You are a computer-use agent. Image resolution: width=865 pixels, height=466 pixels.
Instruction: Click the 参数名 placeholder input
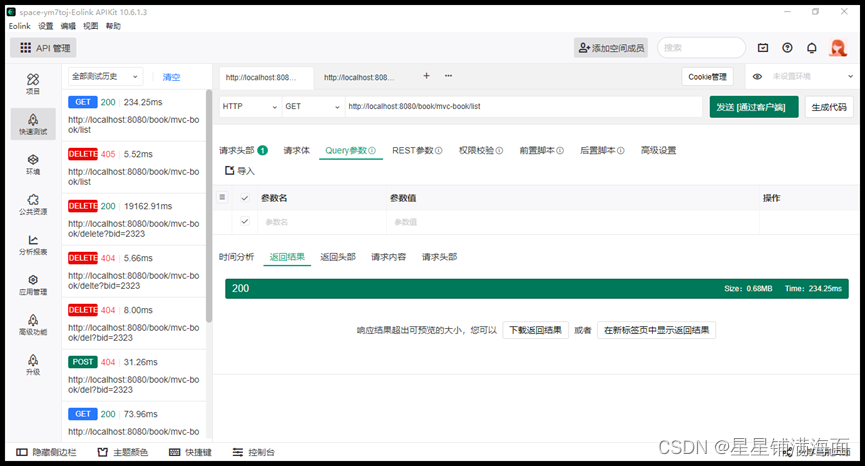tap(322, 222)
